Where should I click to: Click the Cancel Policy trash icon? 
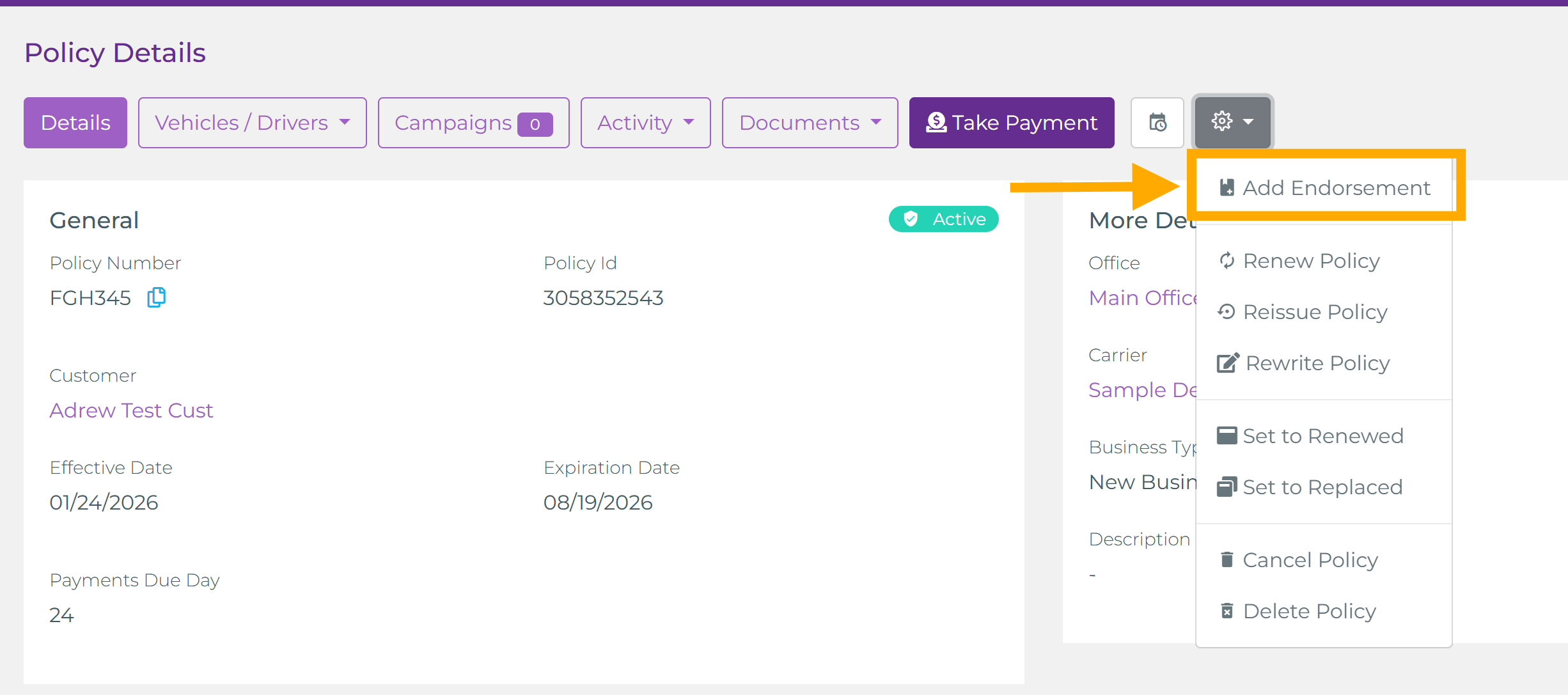(1227, 560)
